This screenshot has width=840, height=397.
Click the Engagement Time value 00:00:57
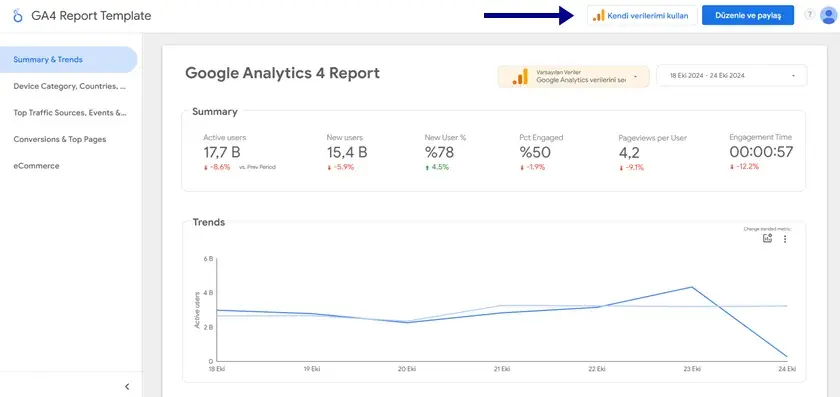pos(761,152)
